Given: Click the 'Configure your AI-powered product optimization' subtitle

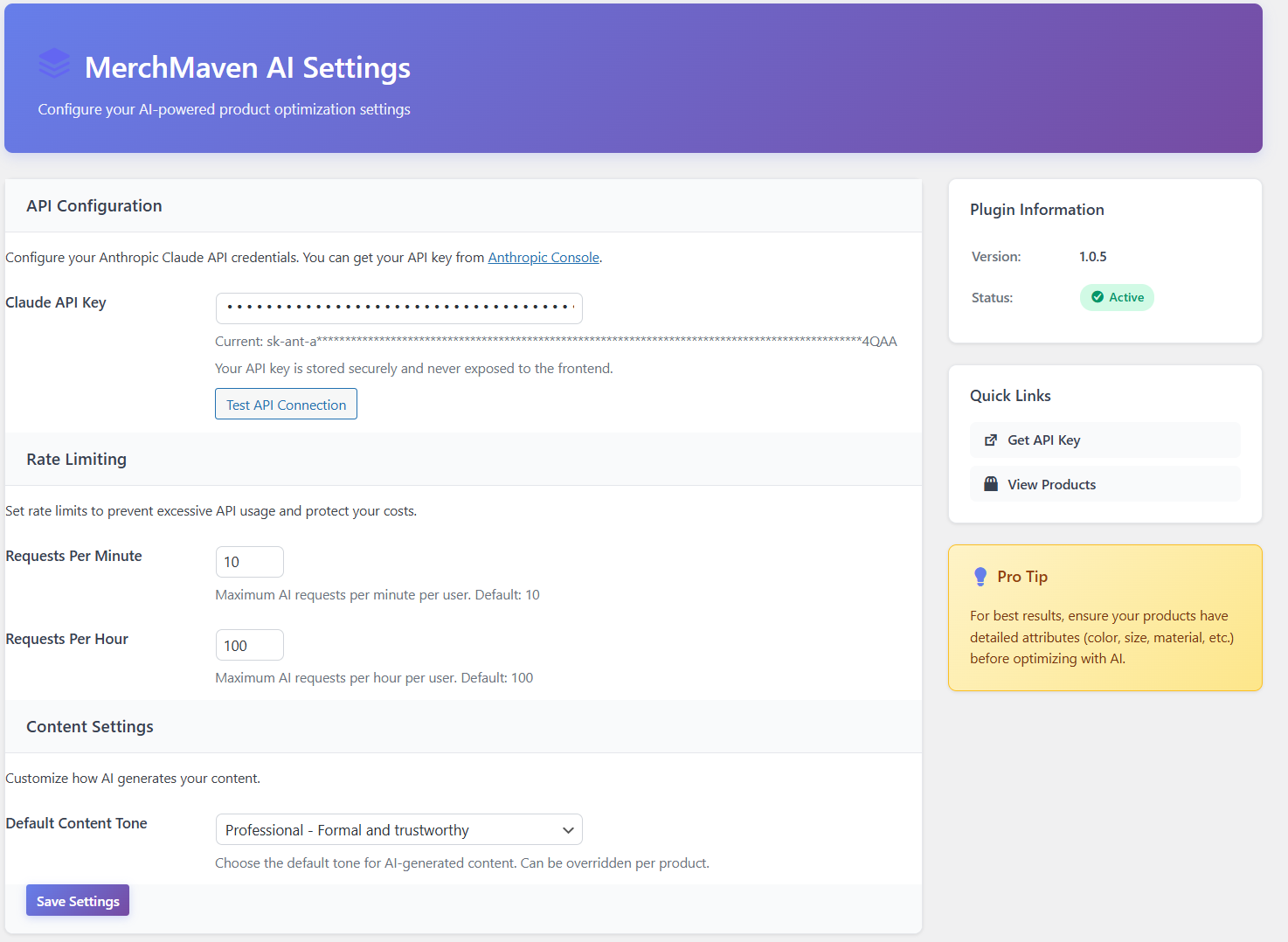Looking at the screenshot, I should click(x=224, y=109).
